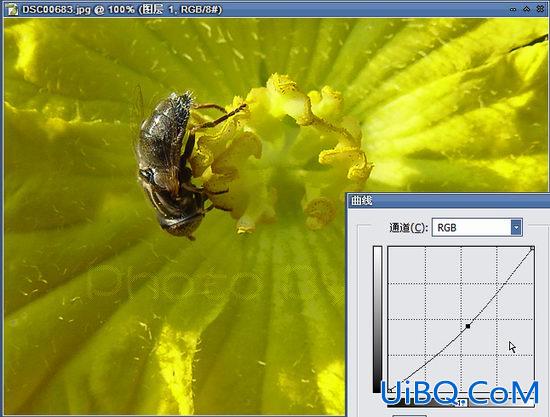Maximize the DSC00683.jpg document window
This screenshot has height=417, width=550.
526,9
